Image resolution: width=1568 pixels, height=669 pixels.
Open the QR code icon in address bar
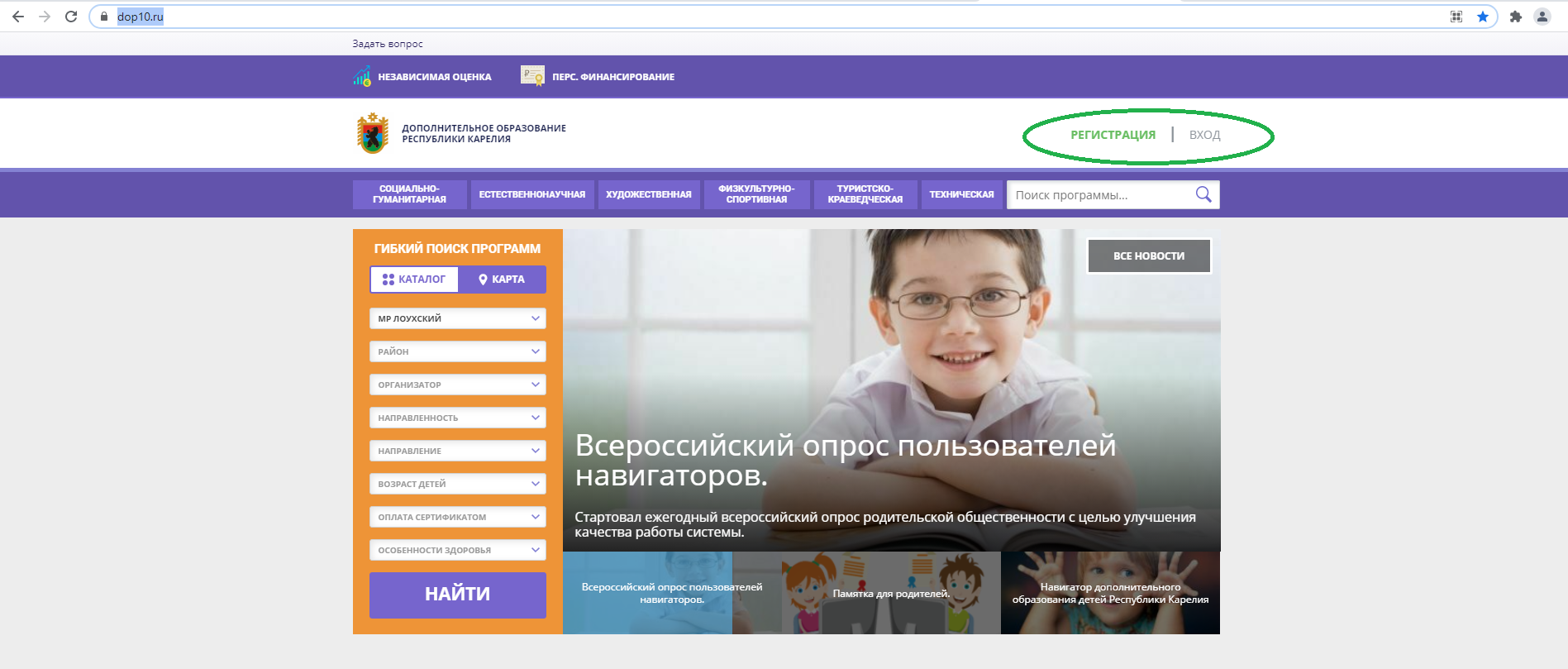coord(1456,17)
